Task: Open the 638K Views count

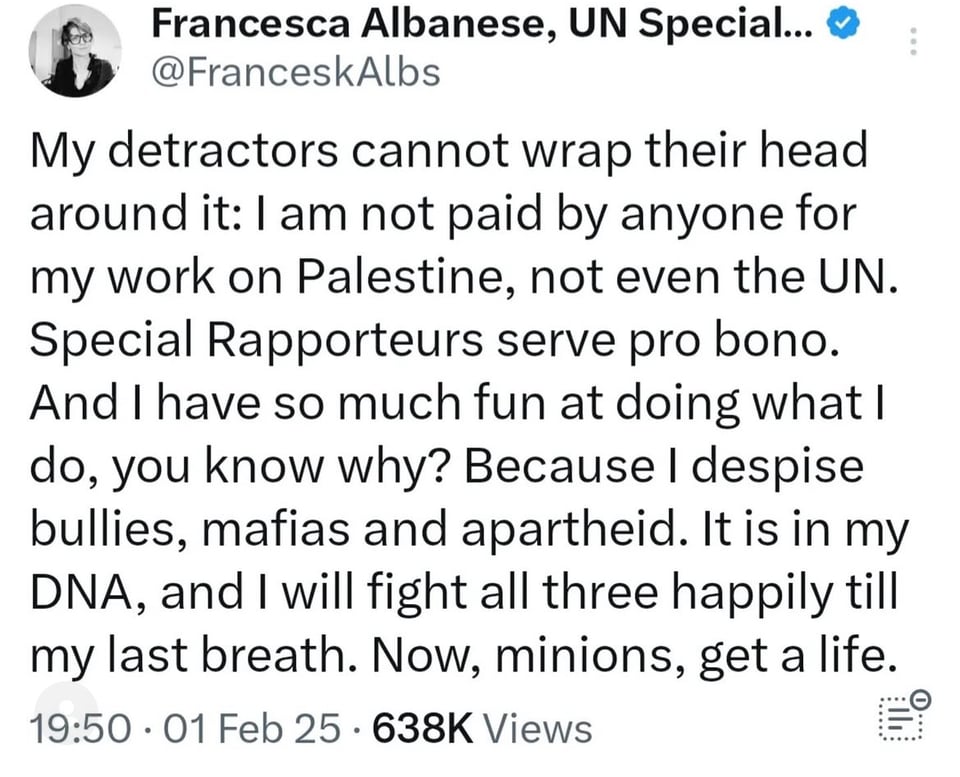Action: pyautogui.click(x=481, y=729)
